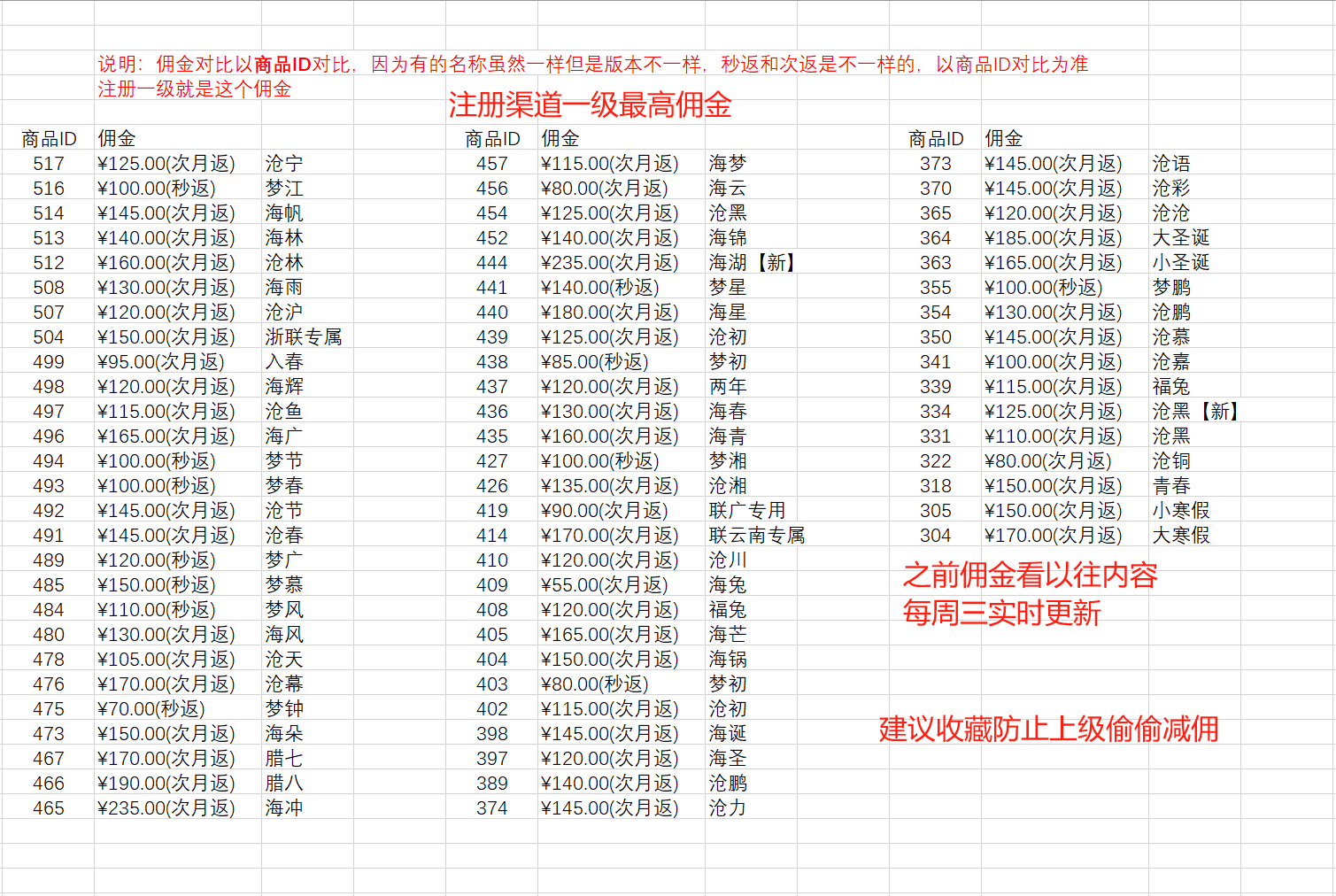Click the commission cell ¥80.00 for ID 456
Image resolution: width=1336 pixels, height=896 pixels.
point(622,189)
